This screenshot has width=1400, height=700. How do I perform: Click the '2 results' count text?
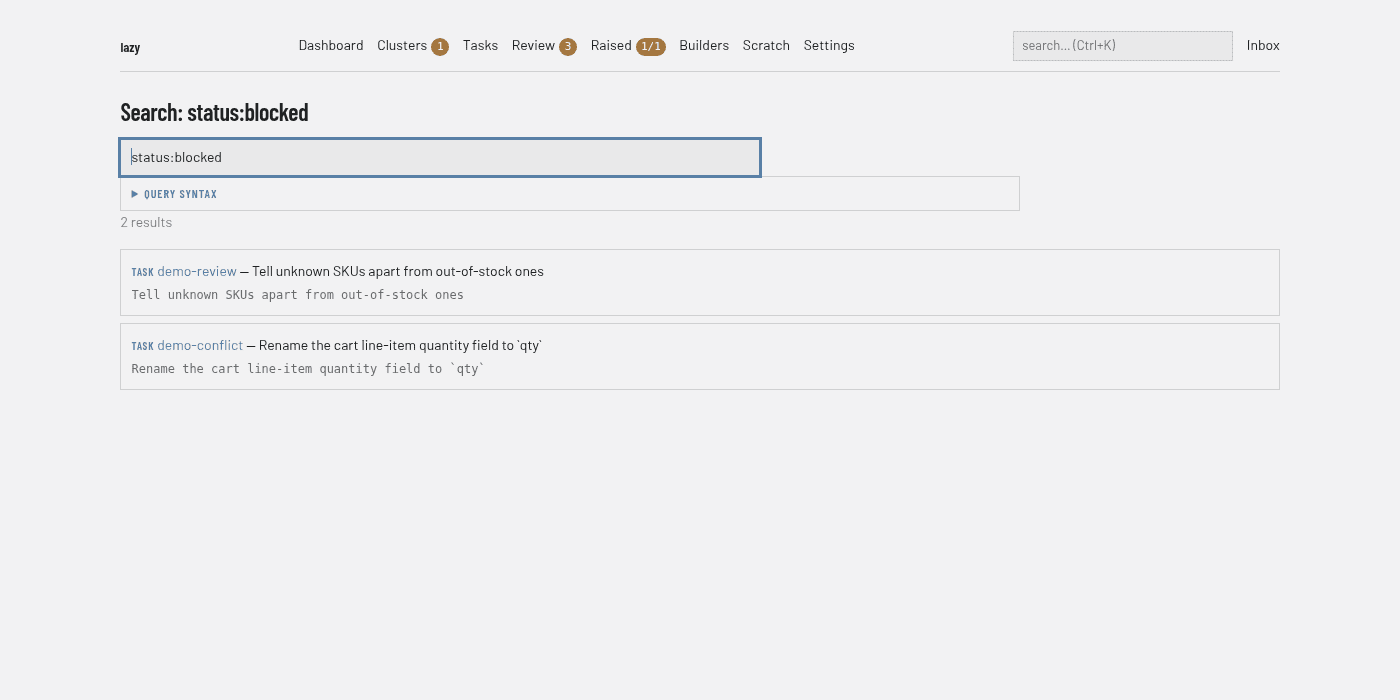[146, 222]
